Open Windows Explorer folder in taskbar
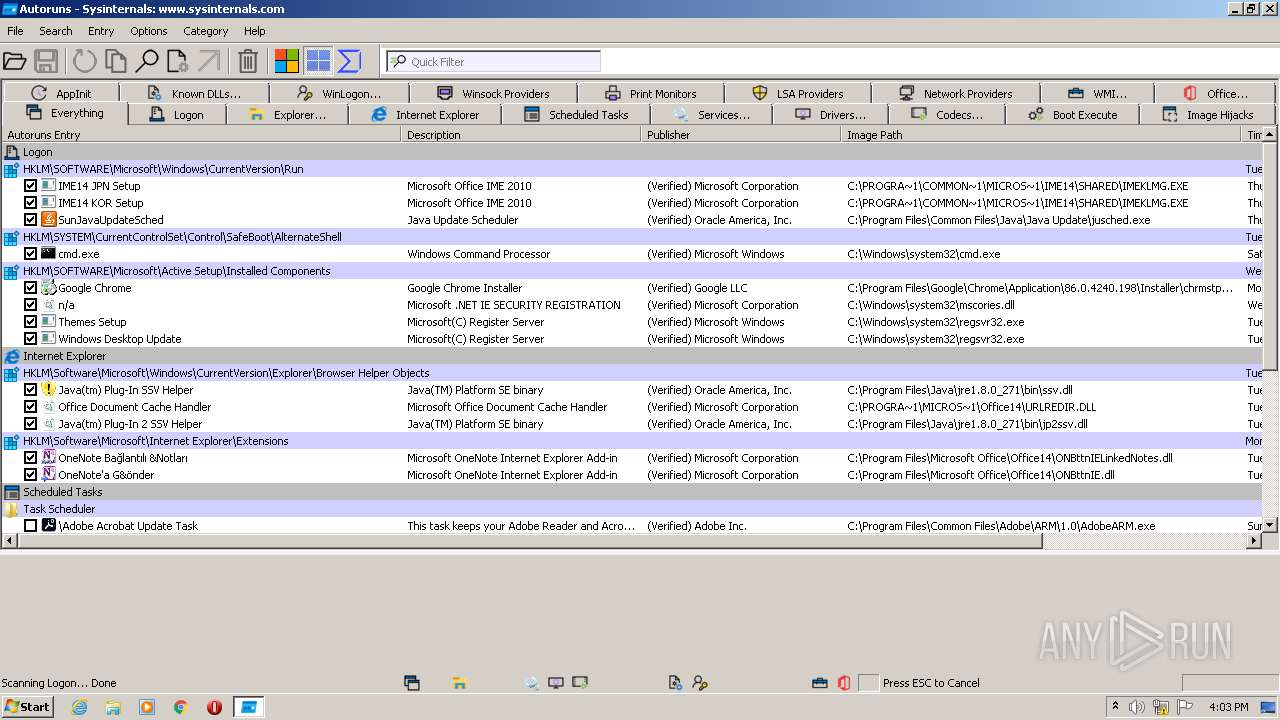The image size is (1280, 720). click(113, 707)
